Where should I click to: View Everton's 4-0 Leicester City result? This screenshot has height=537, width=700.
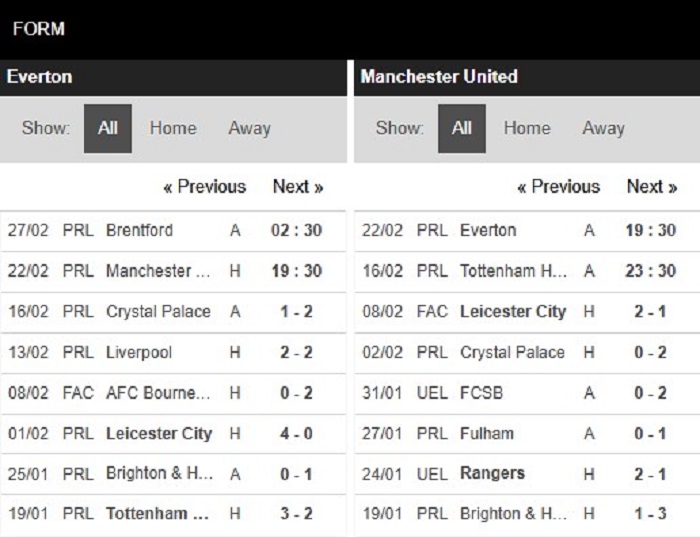(173, 434)
